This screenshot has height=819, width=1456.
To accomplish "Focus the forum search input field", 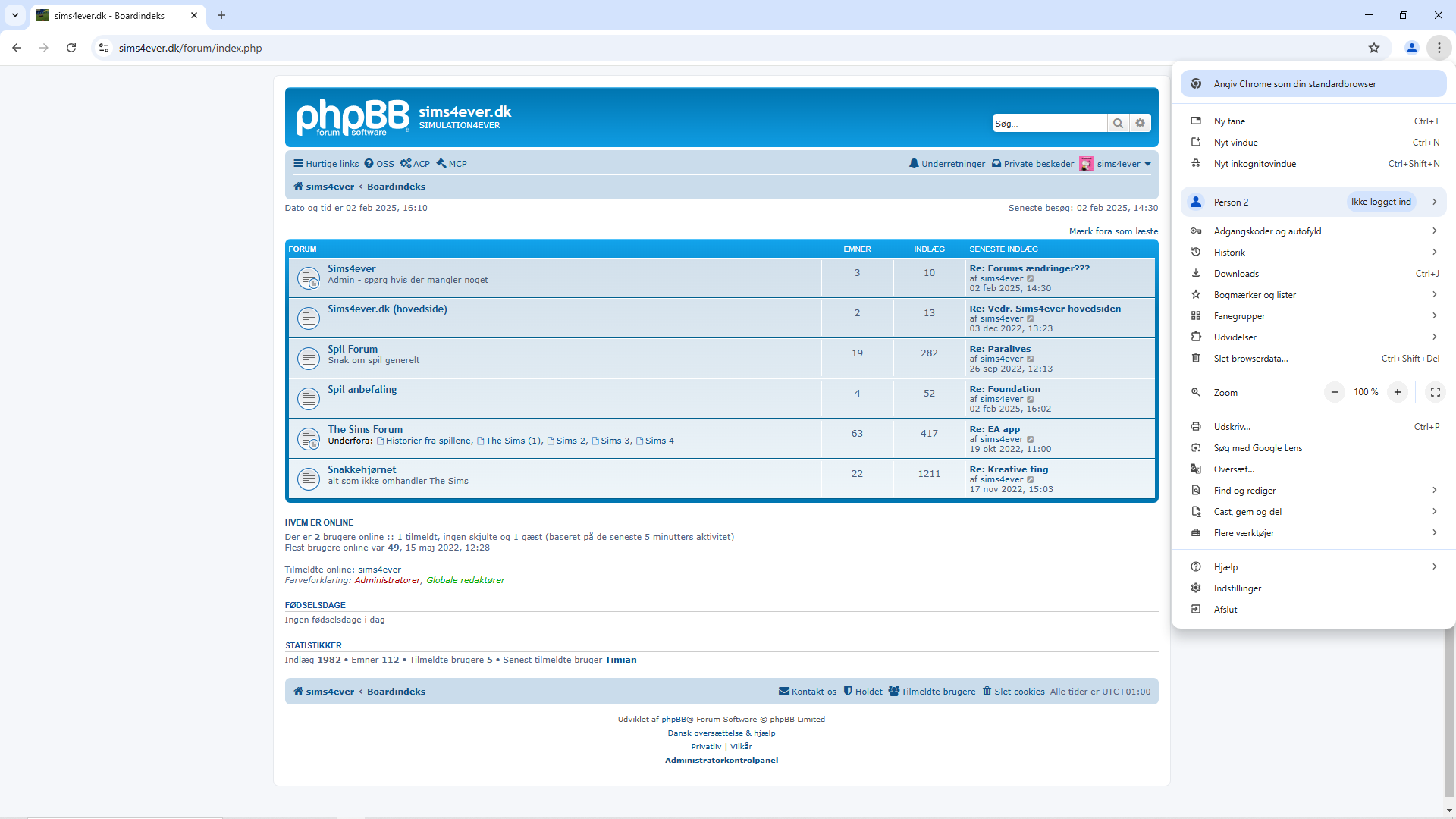I will point(1050,123).
